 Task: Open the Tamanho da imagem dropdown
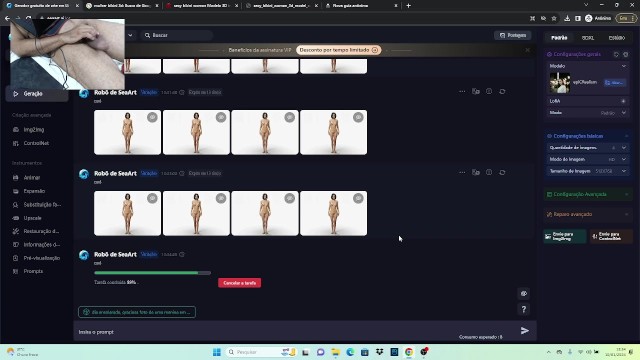pos(588,171)
